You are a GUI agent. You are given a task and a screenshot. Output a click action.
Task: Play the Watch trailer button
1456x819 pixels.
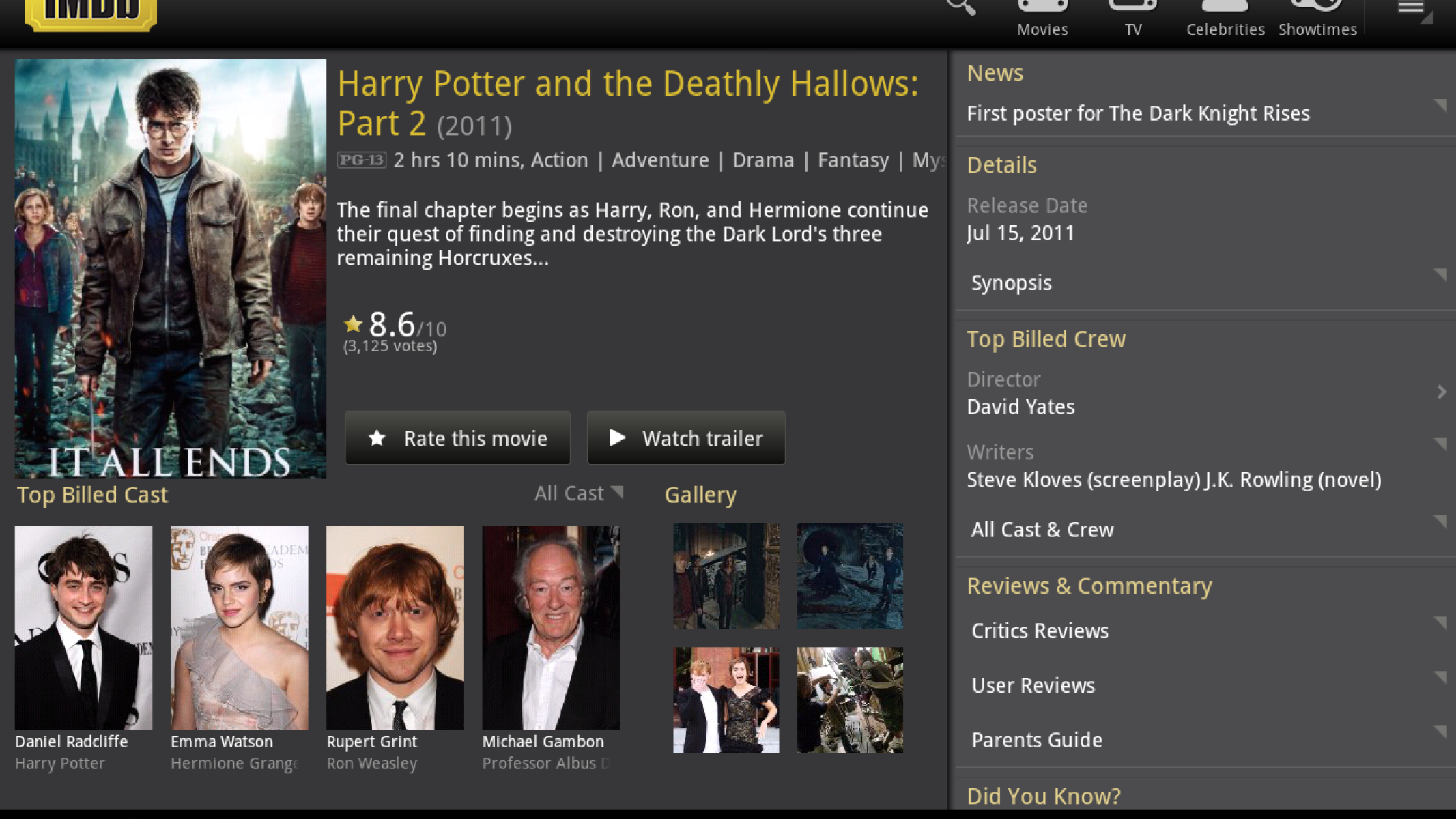686,438
